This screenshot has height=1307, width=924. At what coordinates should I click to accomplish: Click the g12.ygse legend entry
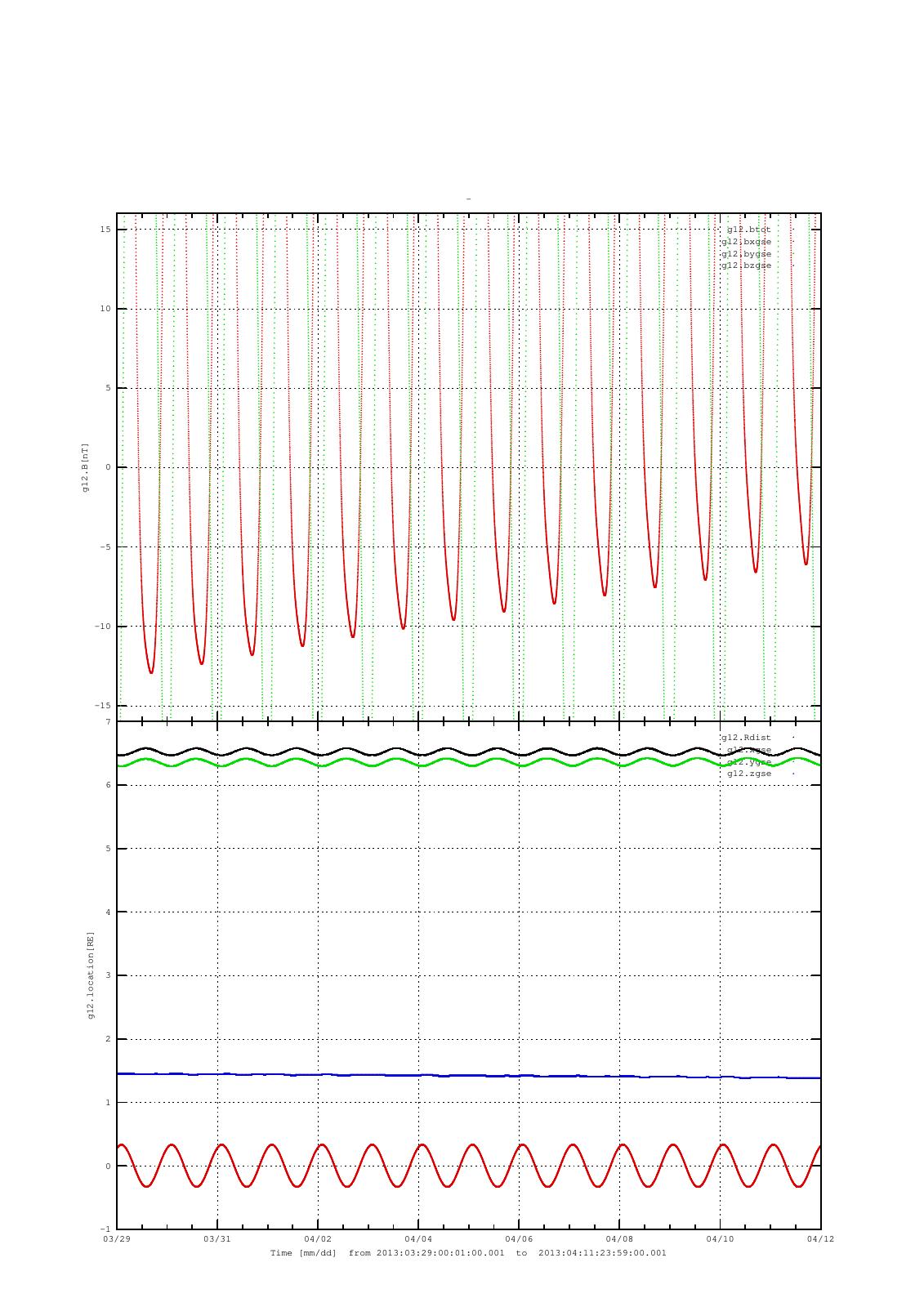748,762
